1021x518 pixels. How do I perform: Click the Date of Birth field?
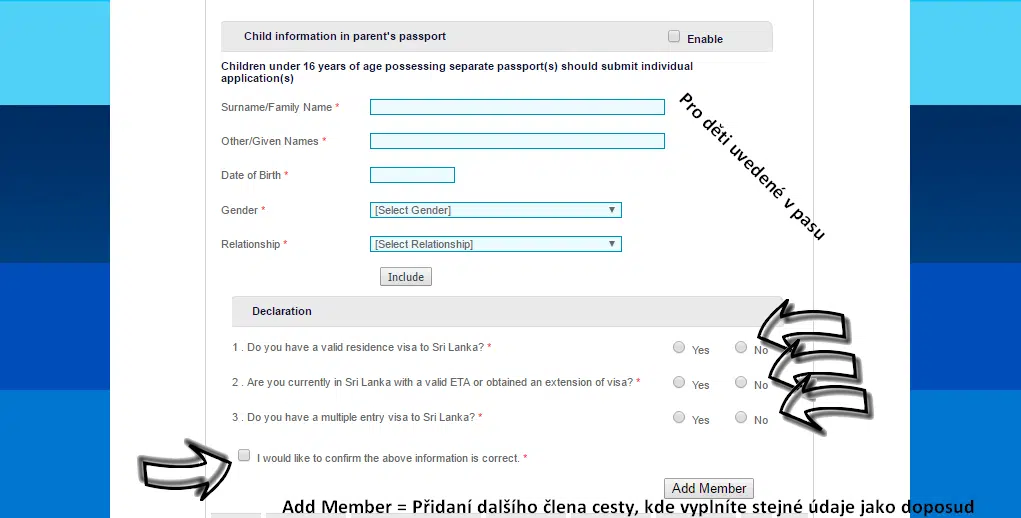coord(412,175)
